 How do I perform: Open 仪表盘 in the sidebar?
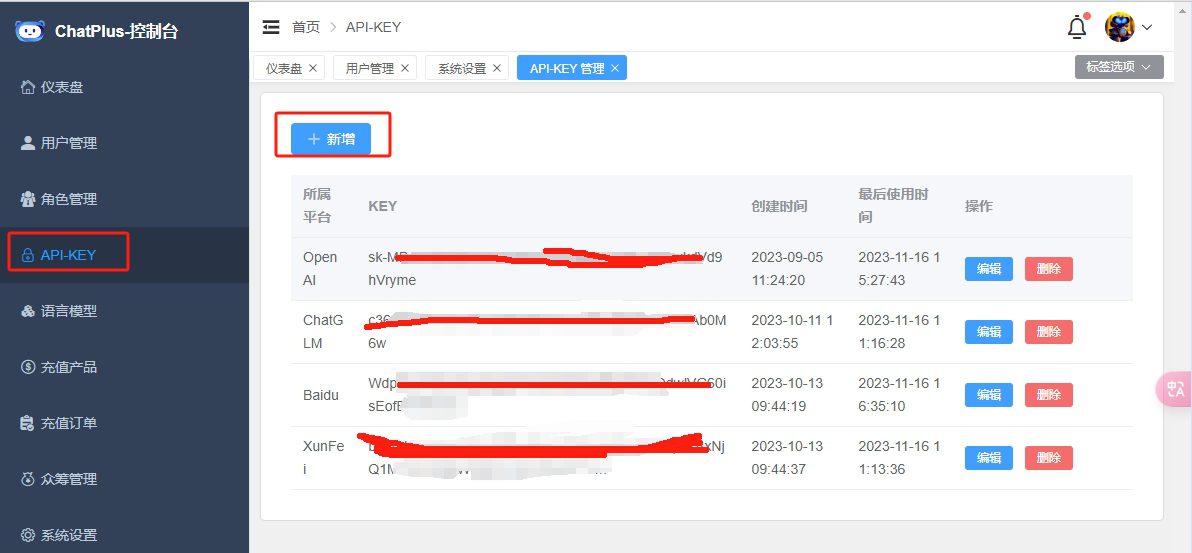tap(61, 87)
